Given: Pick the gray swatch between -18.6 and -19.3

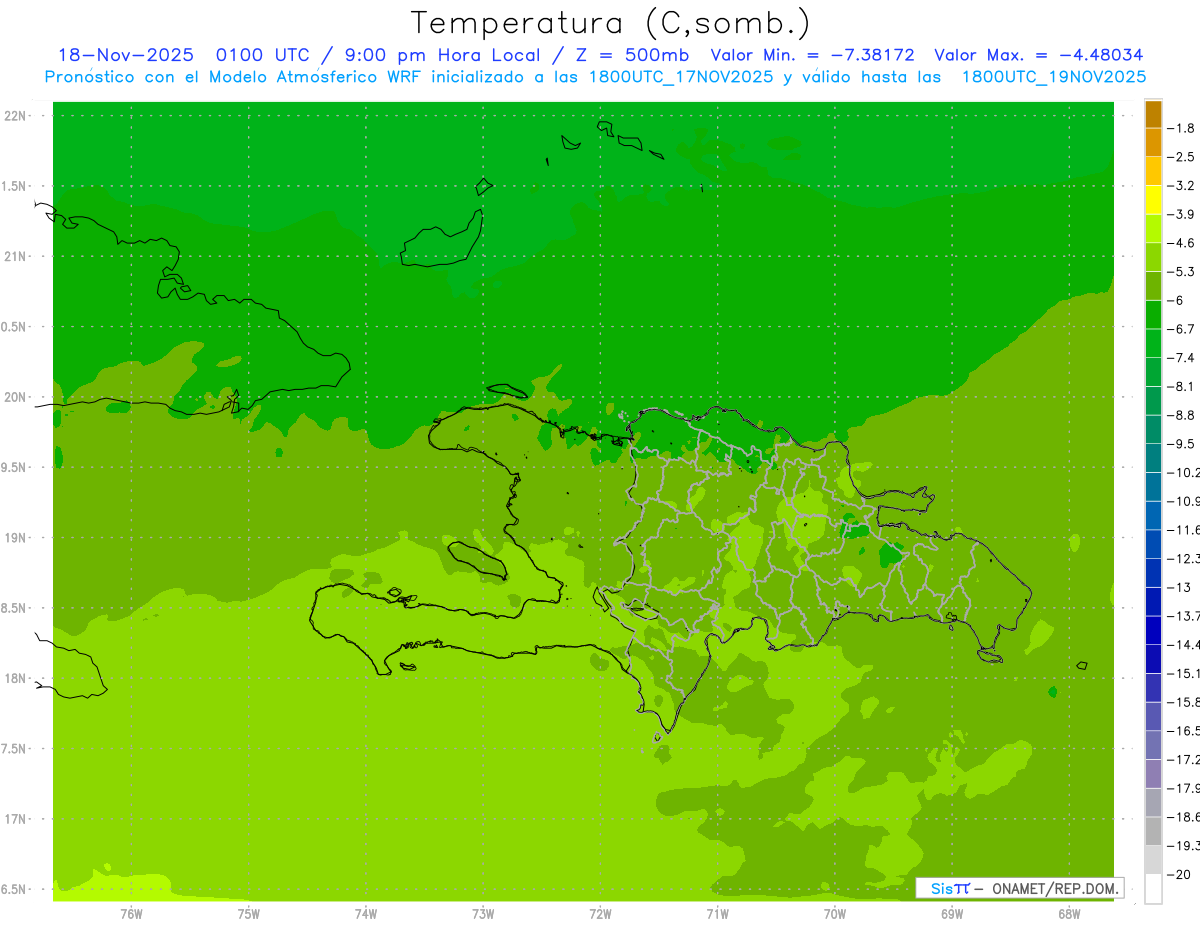Looking at the screenshot, I should click(1153, 830).
